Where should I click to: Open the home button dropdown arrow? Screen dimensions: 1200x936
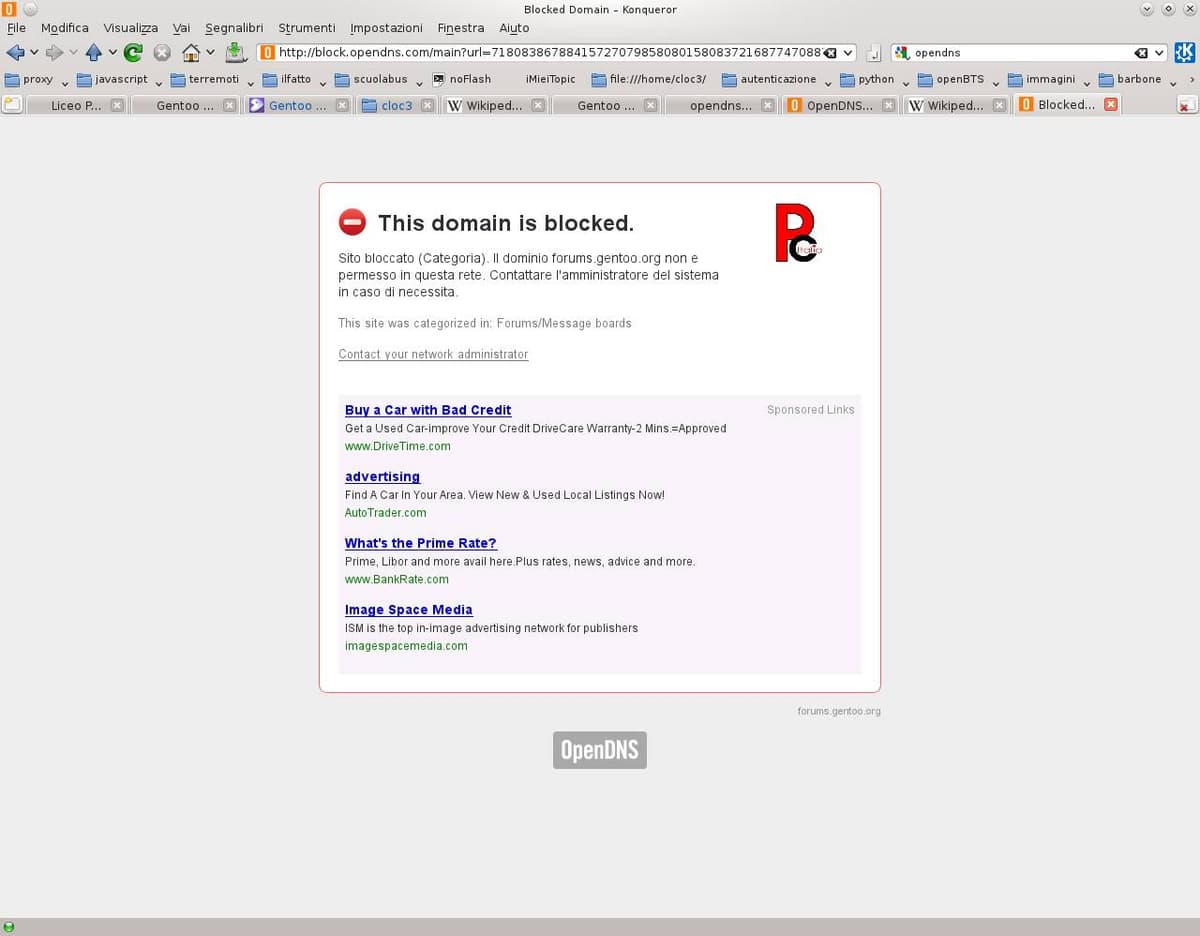(210, 53)
